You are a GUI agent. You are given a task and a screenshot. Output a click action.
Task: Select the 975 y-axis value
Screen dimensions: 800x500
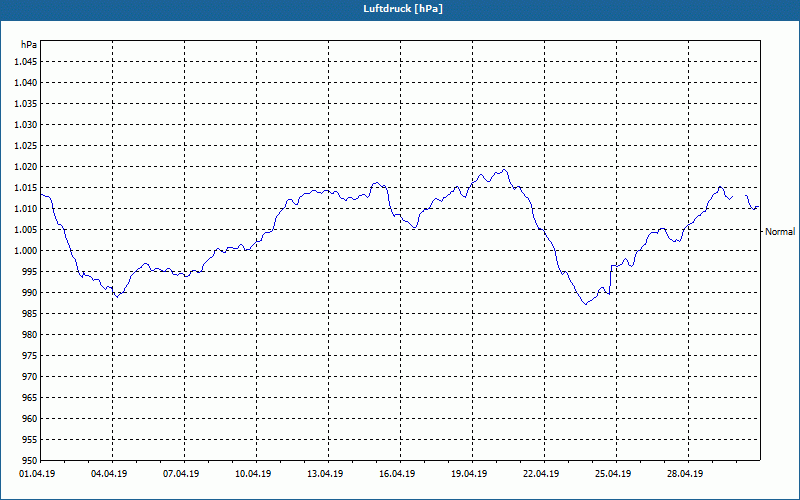click(x=31, y=356)
